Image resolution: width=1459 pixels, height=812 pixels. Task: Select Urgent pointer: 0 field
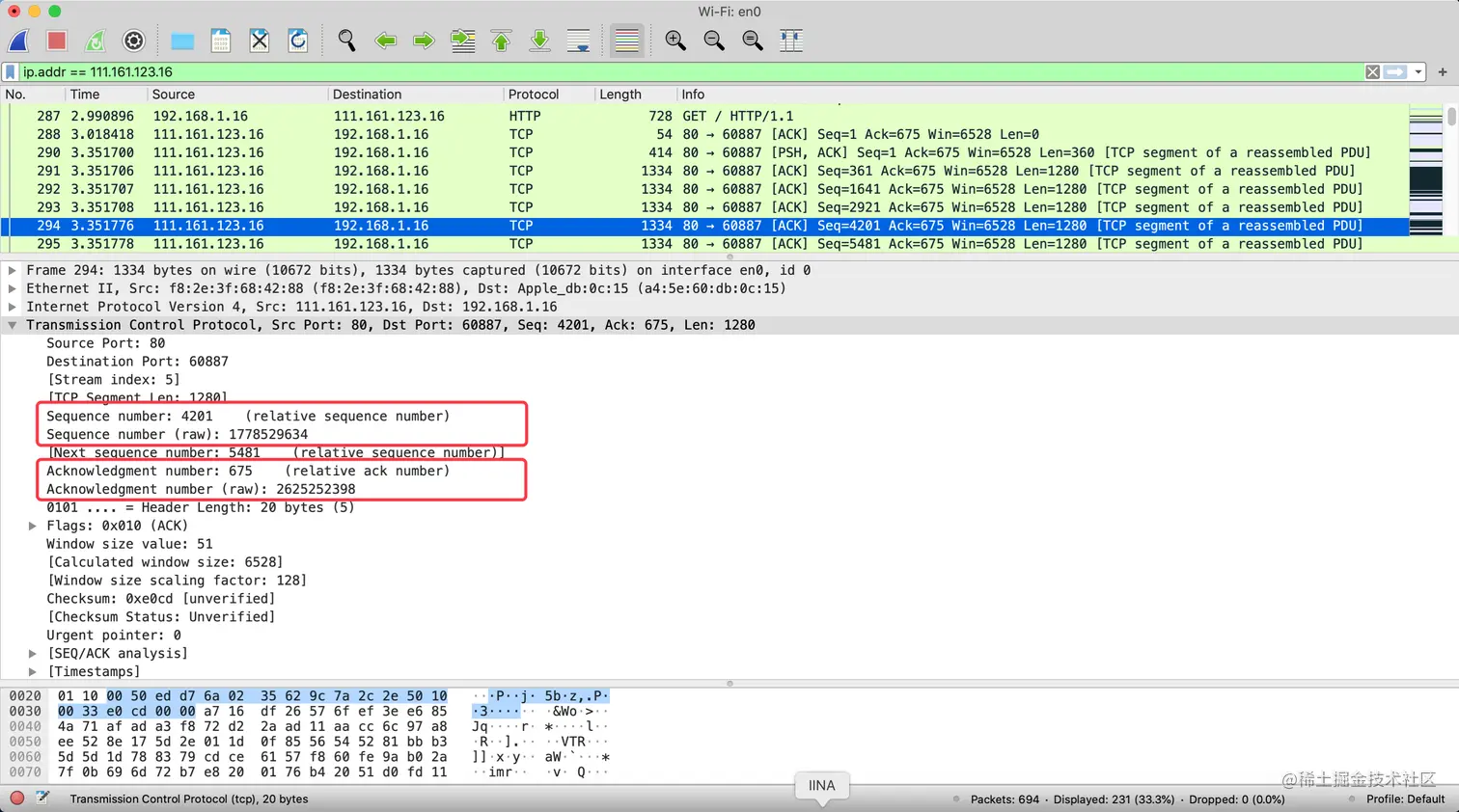coord(114,636)
